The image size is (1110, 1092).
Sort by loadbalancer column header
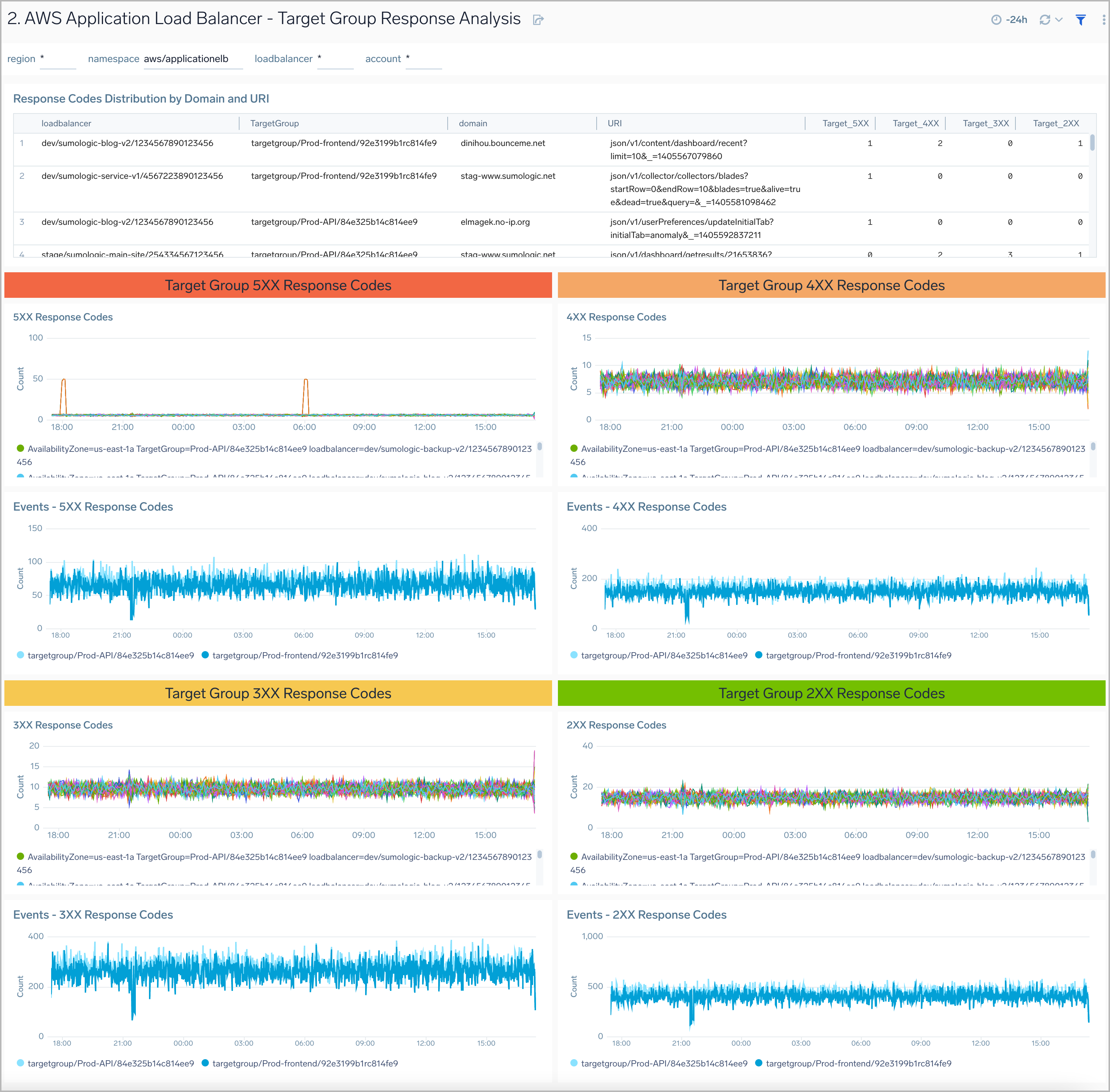tap(66, 123)
